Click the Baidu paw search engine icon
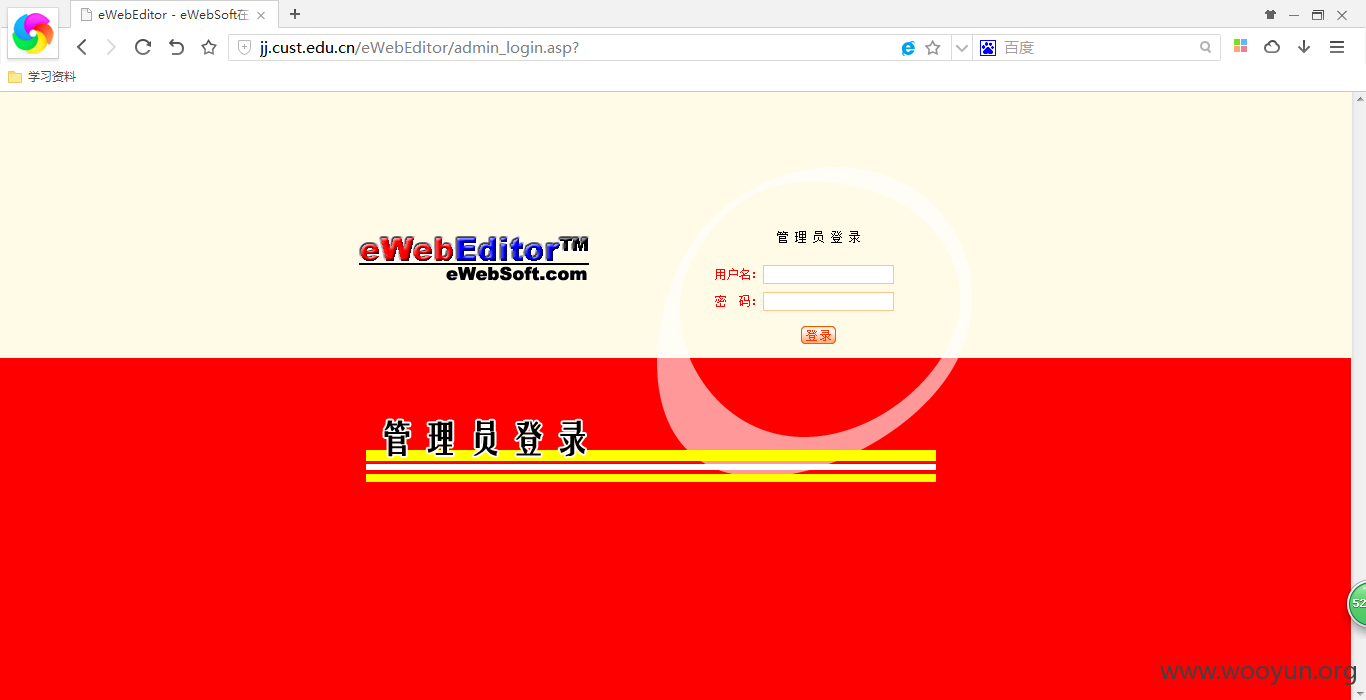The width and height of the screenshot is (1366, 700). coord(988,48)
